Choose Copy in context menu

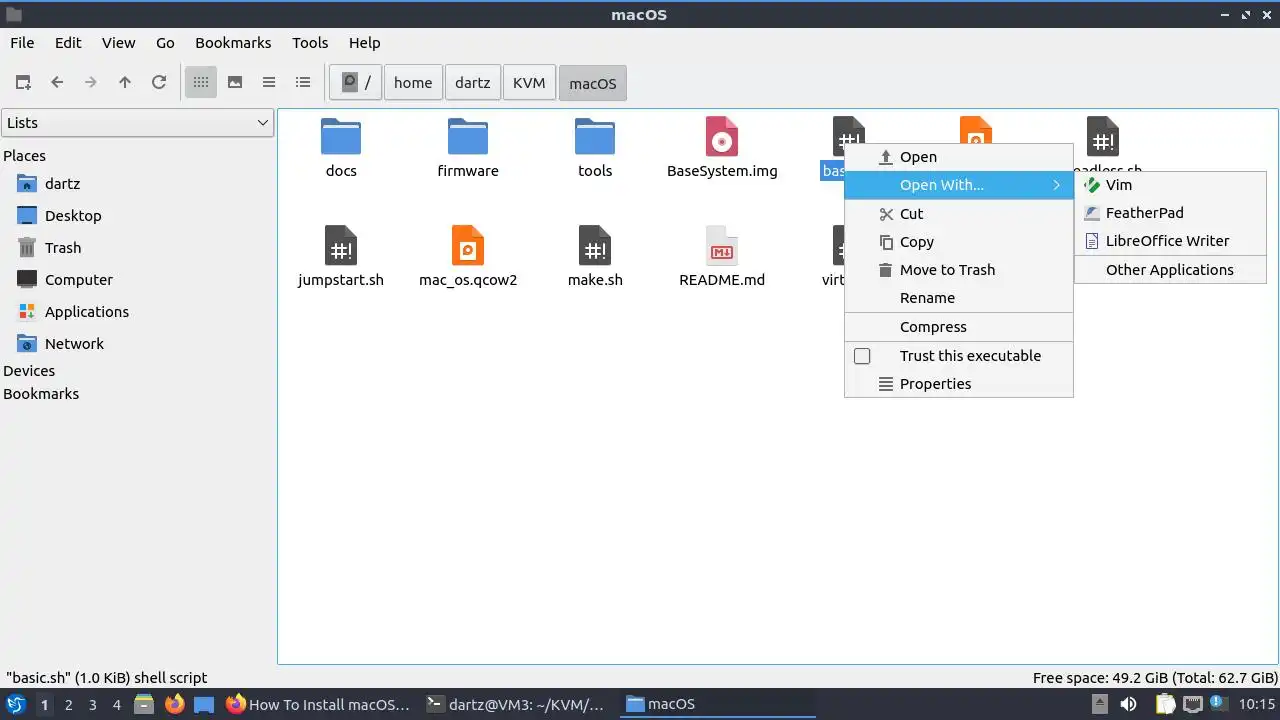point(959,242)
